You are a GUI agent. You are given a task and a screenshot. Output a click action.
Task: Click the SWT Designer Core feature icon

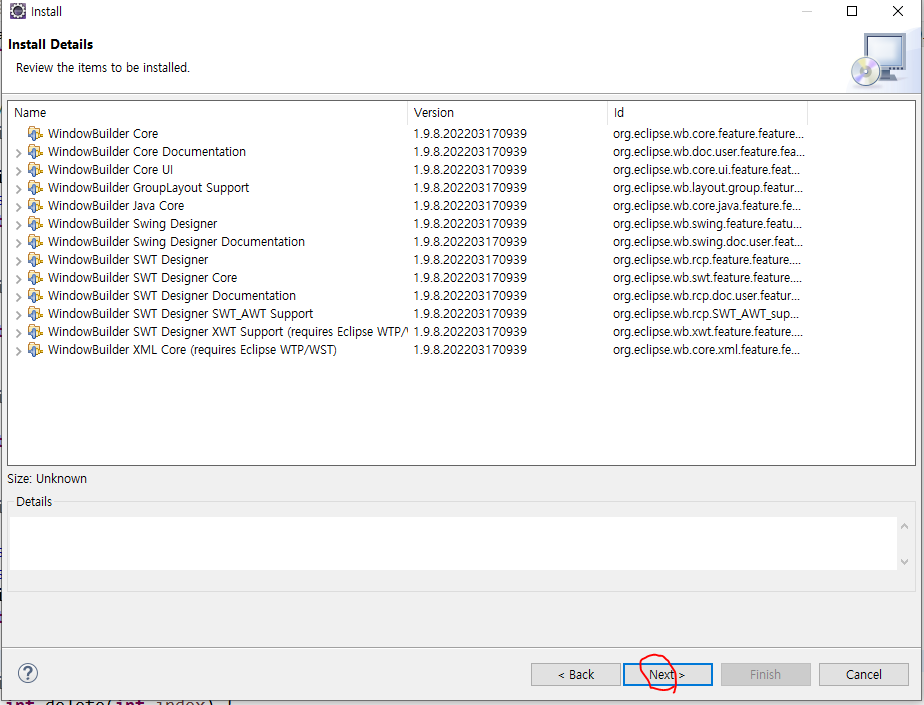35,278
